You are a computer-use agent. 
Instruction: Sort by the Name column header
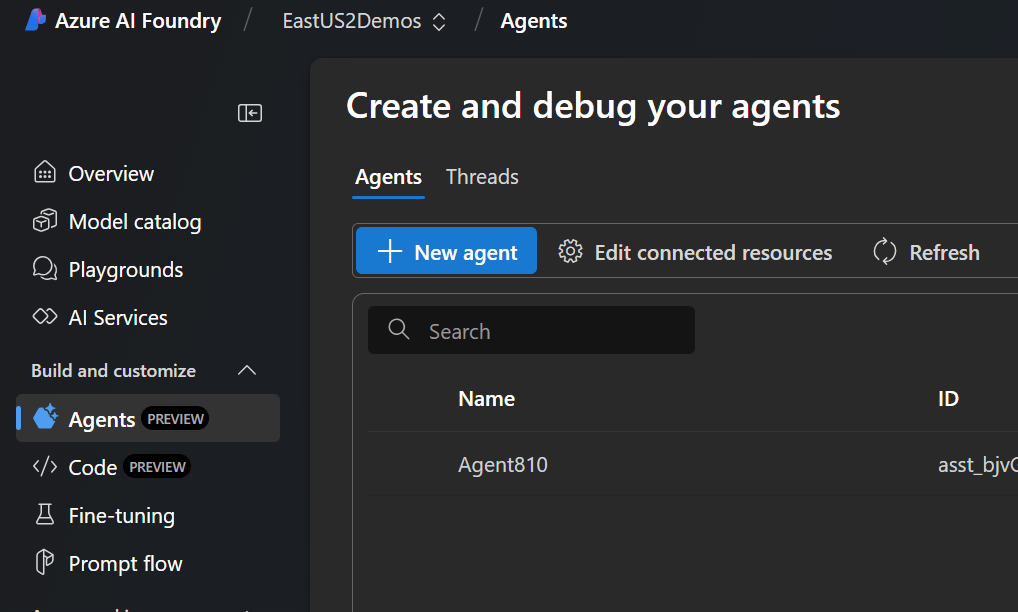(486, 399)
